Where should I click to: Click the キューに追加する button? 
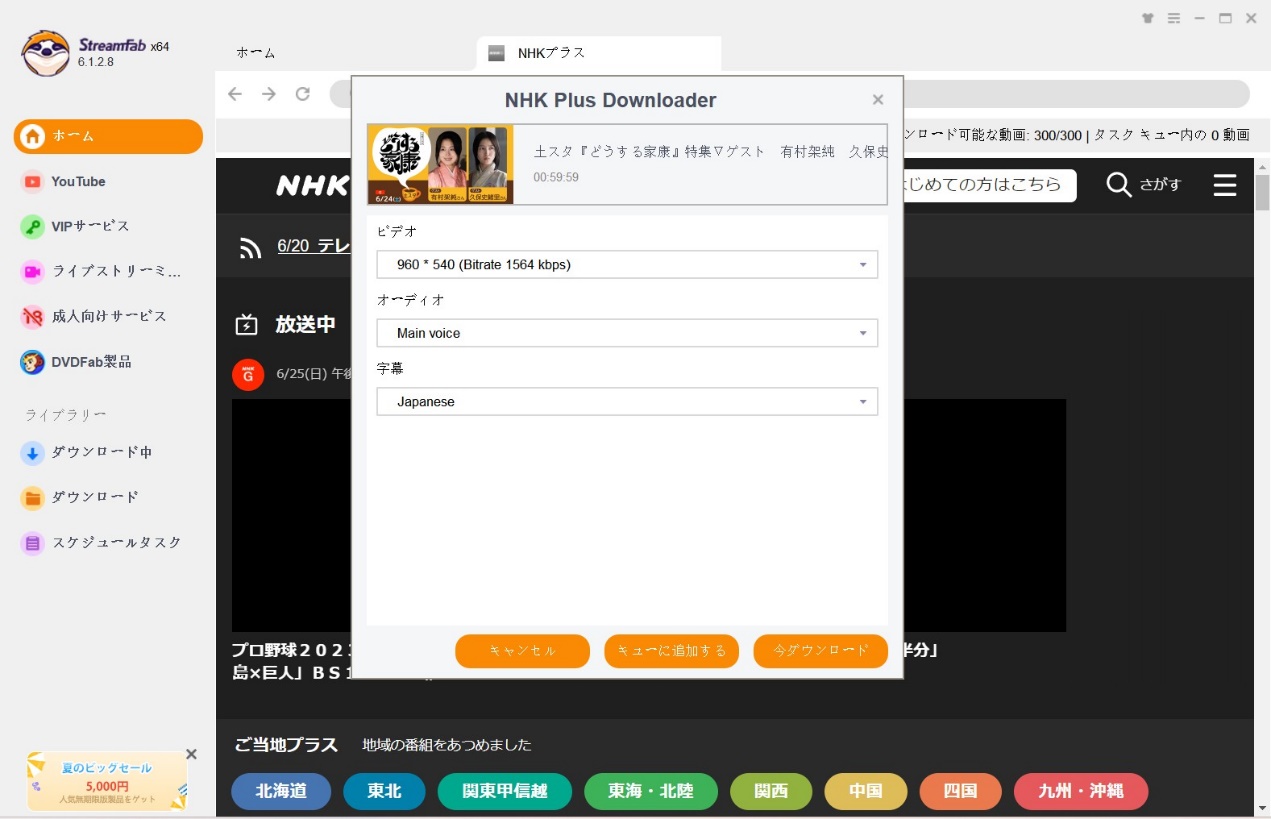coord(671,651)
